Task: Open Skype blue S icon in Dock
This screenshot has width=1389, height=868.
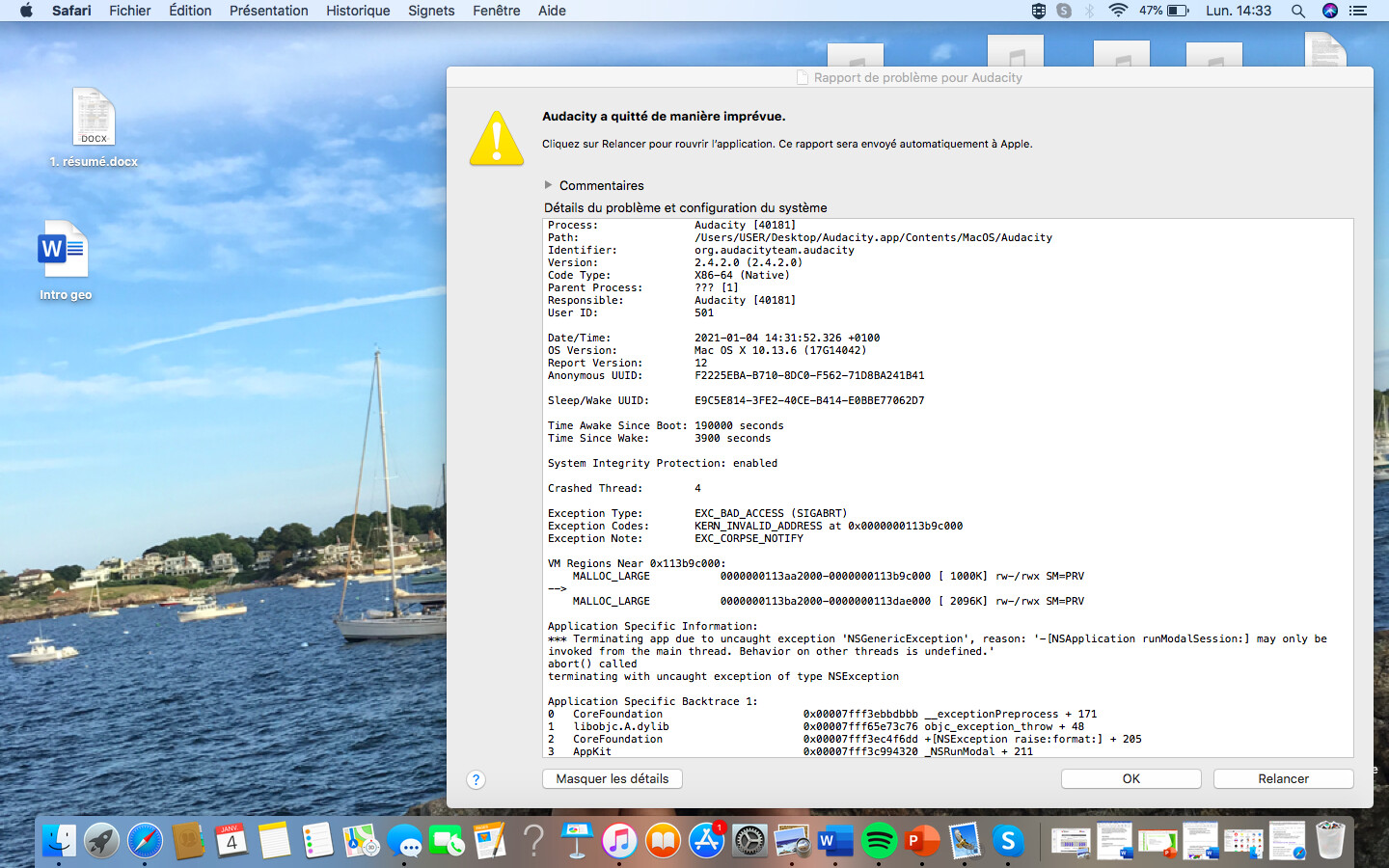Action: 1008,841
